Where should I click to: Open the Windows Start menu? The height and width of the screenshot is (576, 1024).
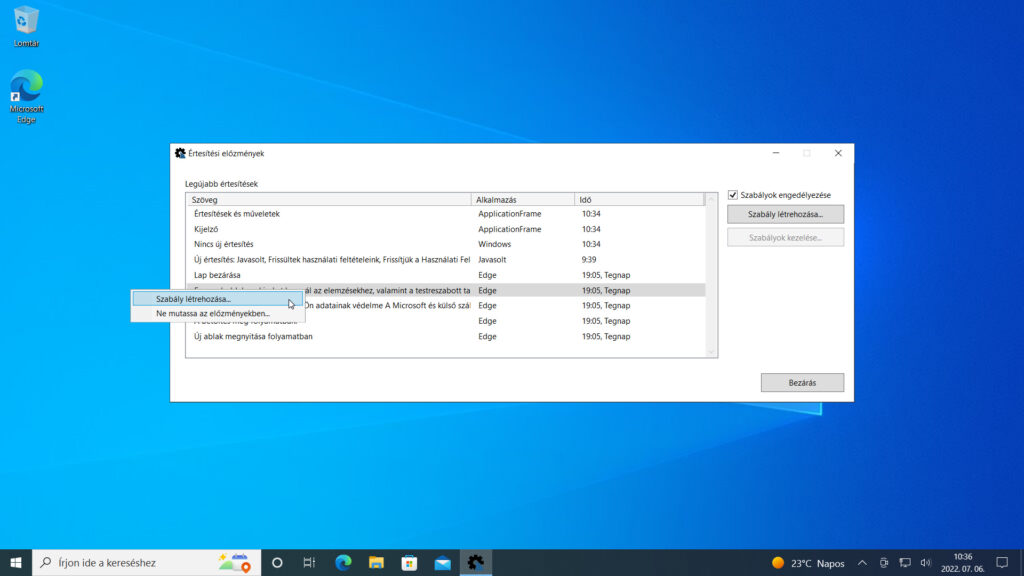click(16, 562)
